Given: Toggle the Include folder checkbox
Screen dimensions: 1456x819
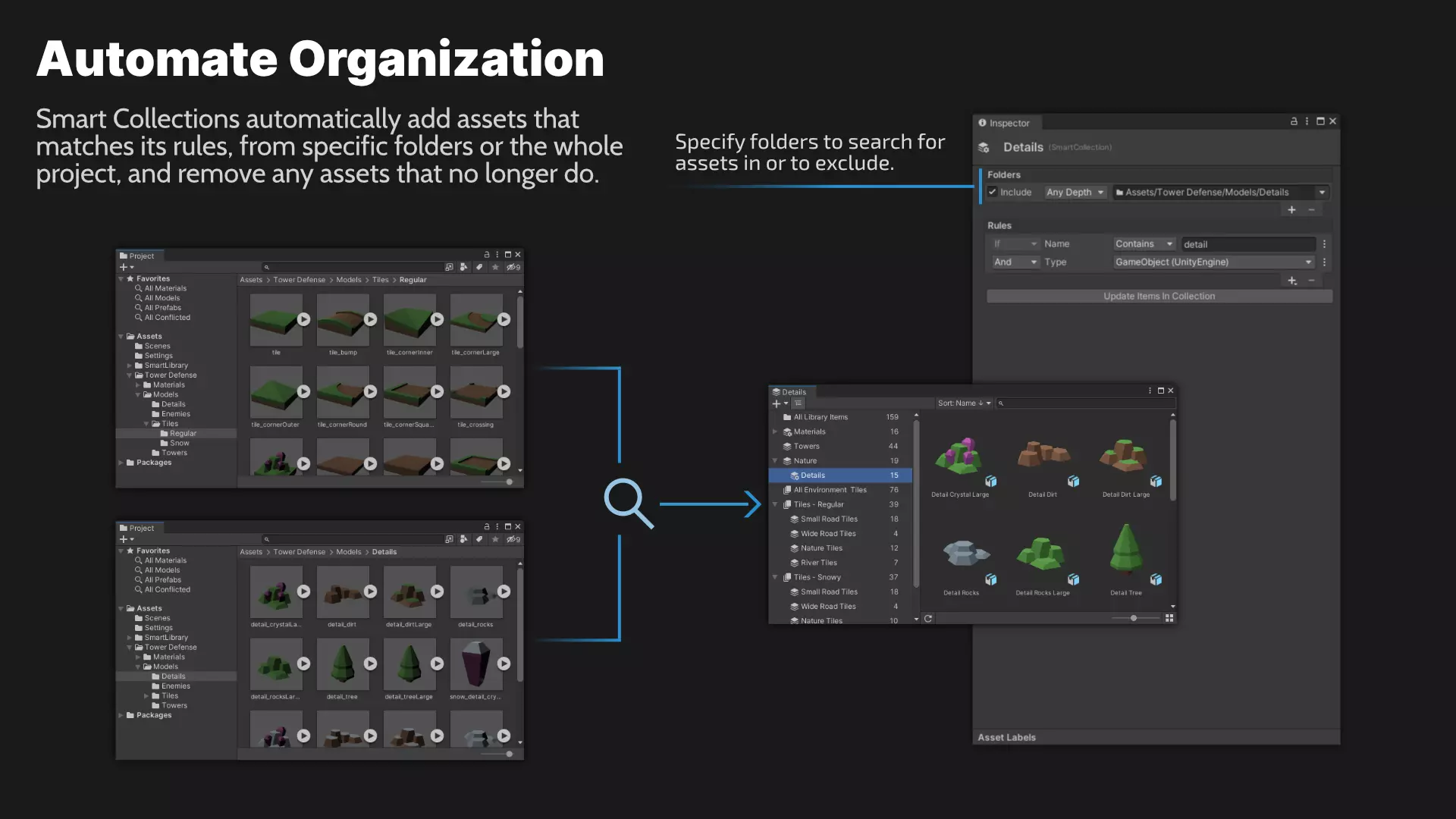Looking at the screenshot, I should [x=992, y=192].
